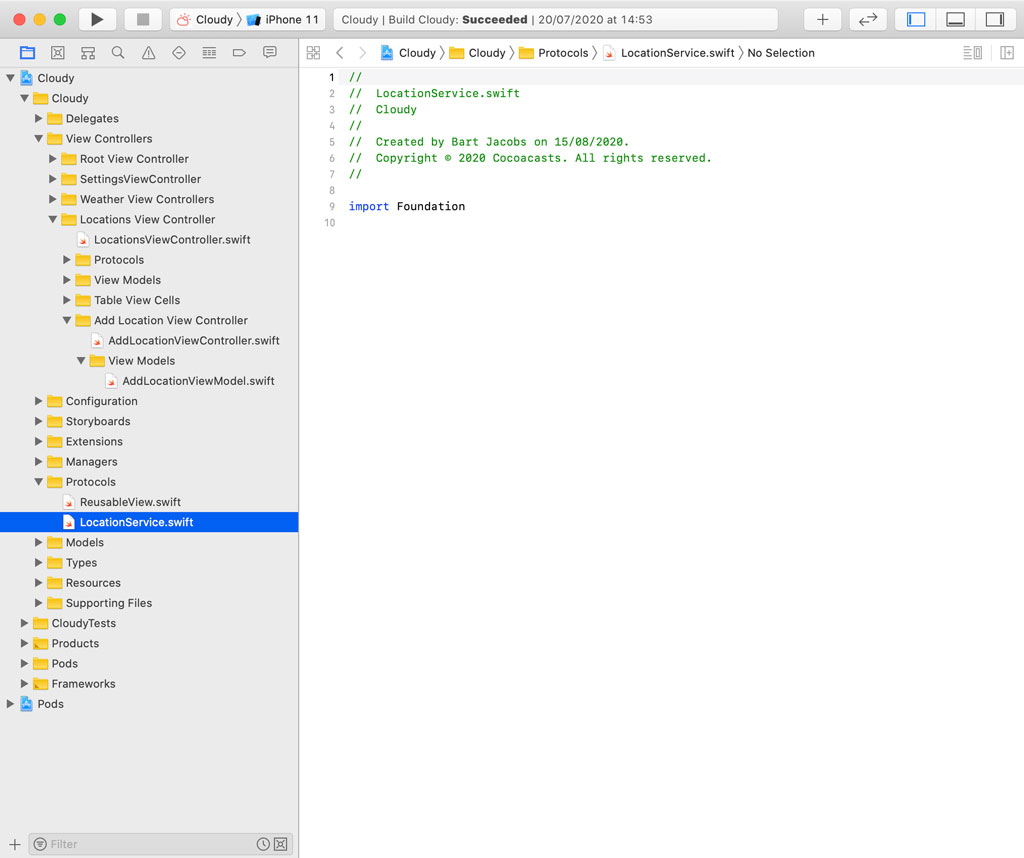Open the Find navigator
1024x858 pixels.
pyautogui.click(x=118, y=52)
